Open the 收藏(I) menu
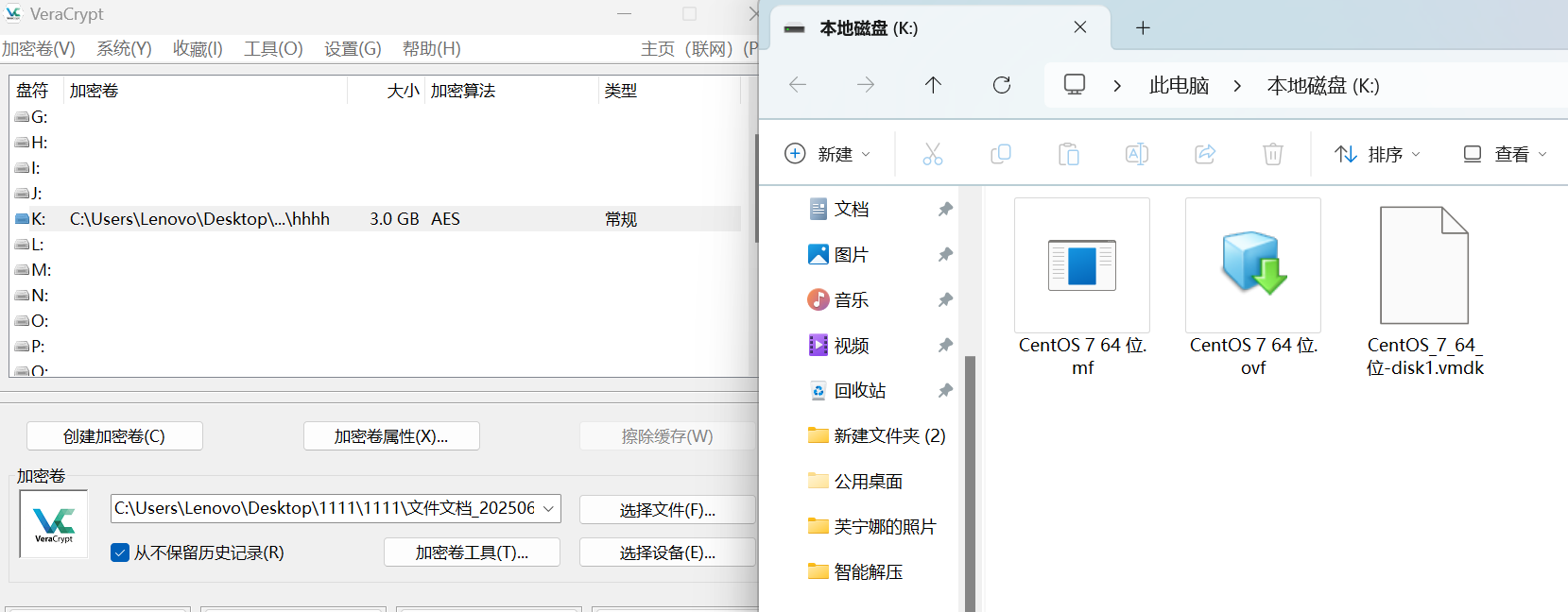Image resolution: width=1568 pixels, height=612 pixels. coord(198,48)
